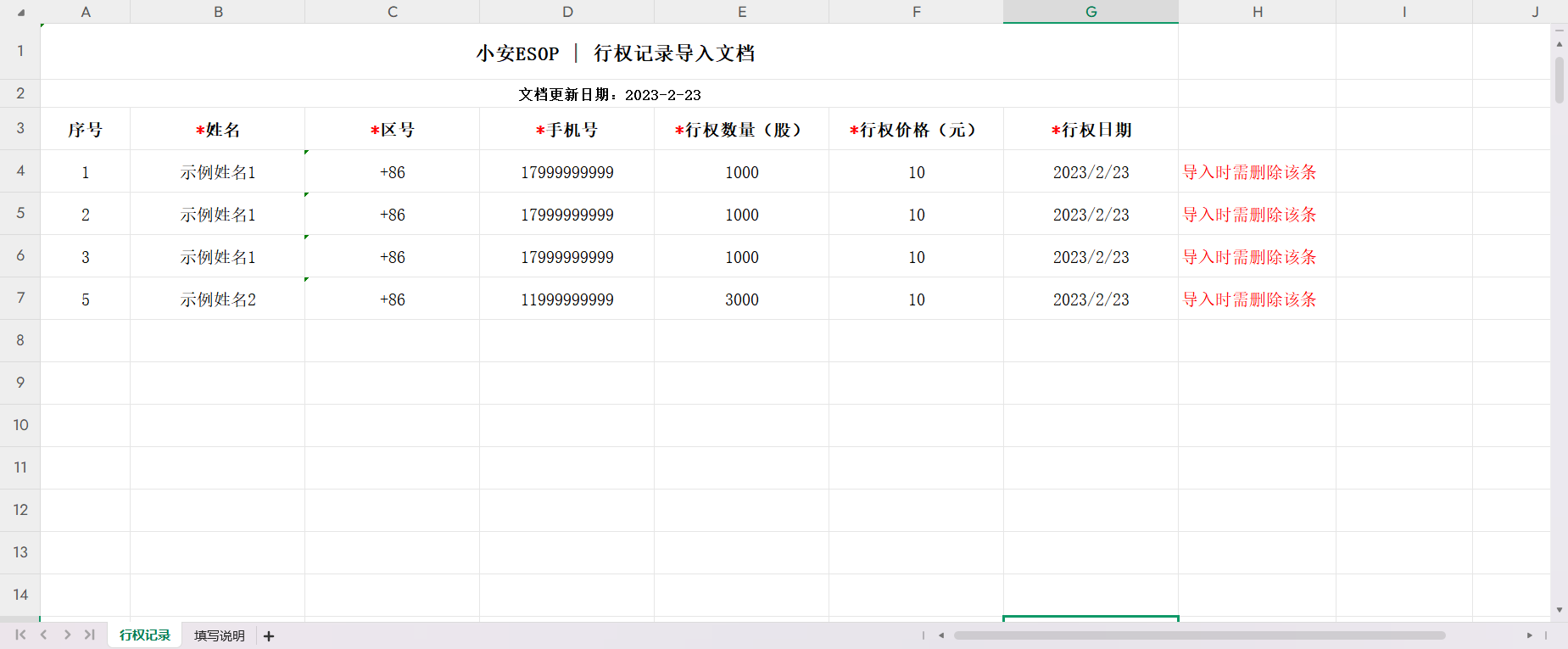
Task: Select column B header
Action: tap(218, 12)
